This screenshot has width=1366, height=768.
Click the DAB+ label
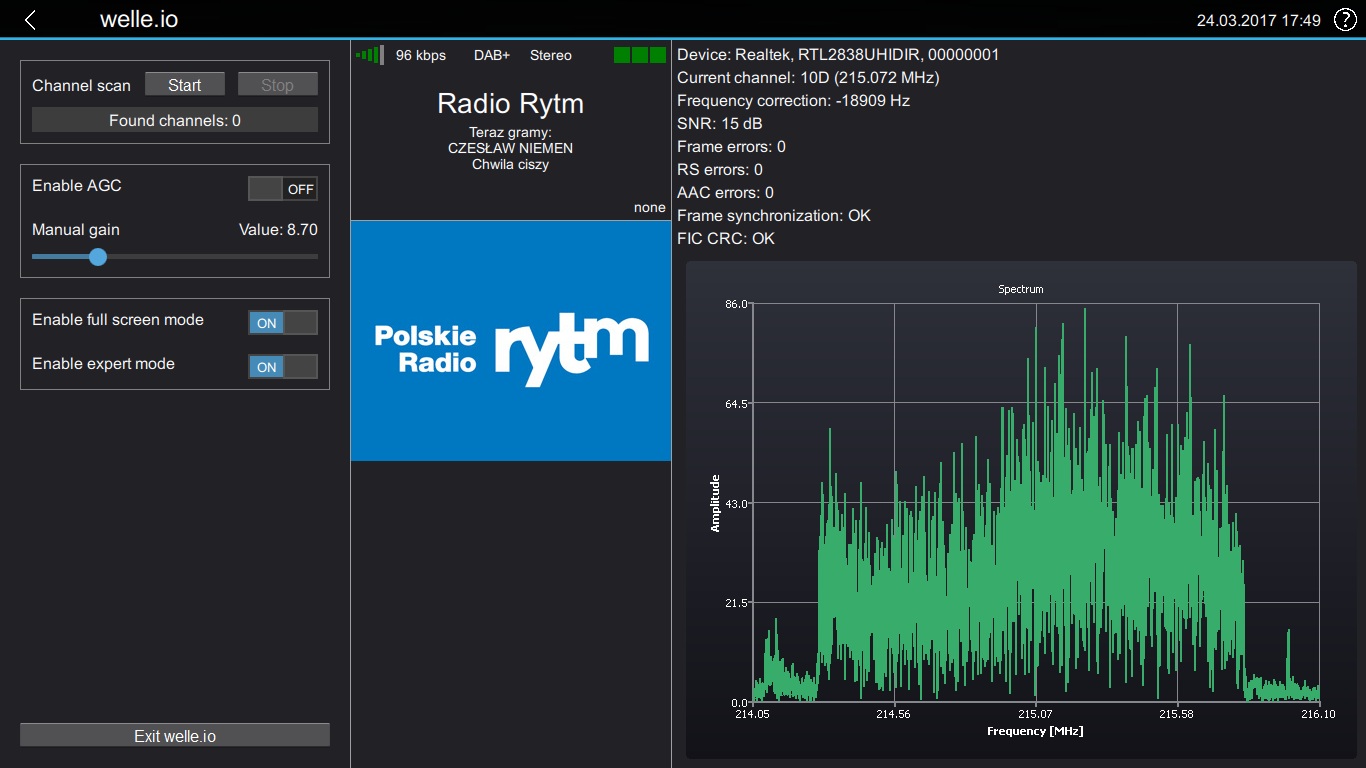[492, 55]
